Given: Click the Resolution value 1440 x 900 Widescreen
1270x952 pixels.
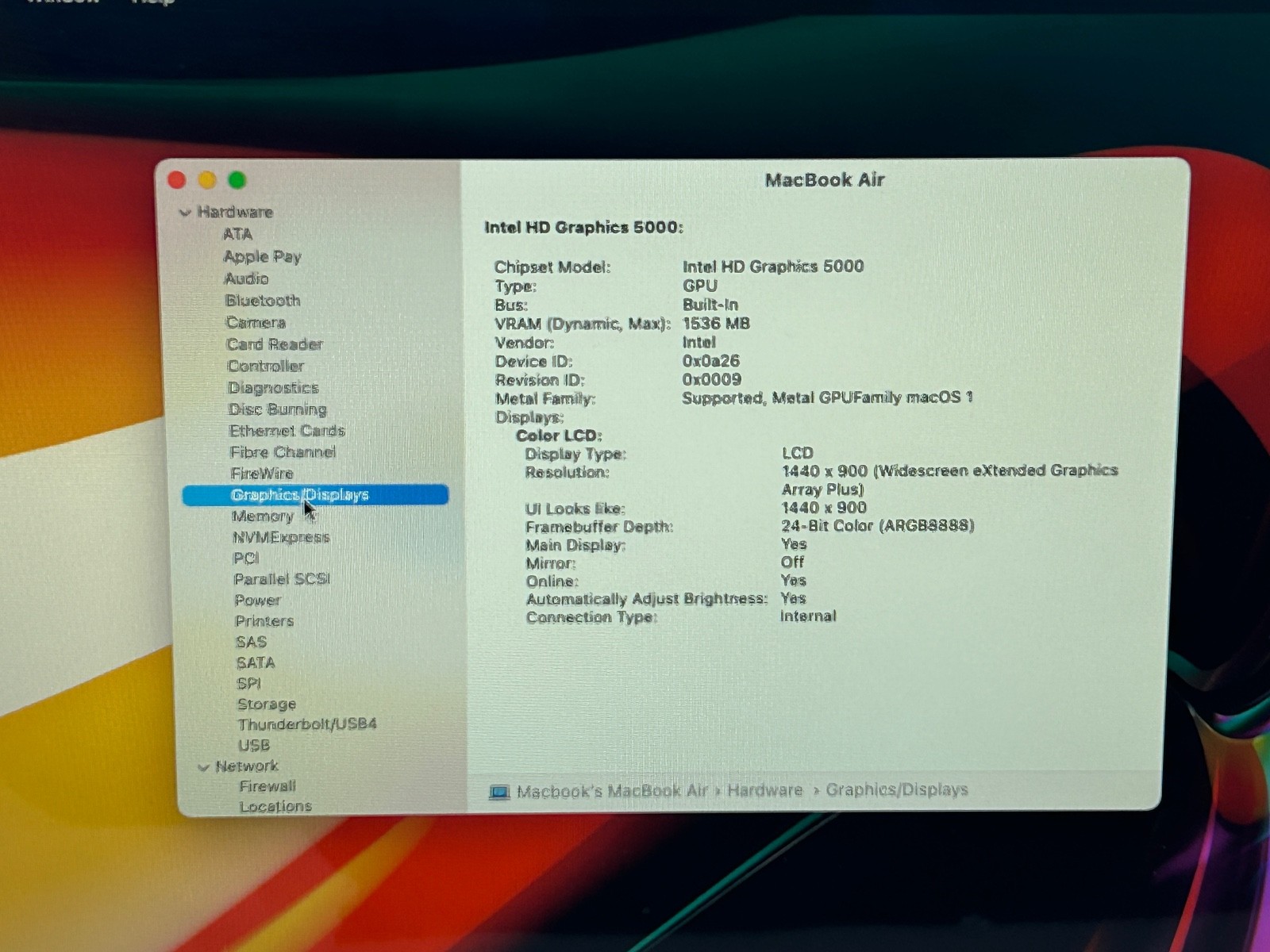Looking at the screenshot, I should (949, 480).
